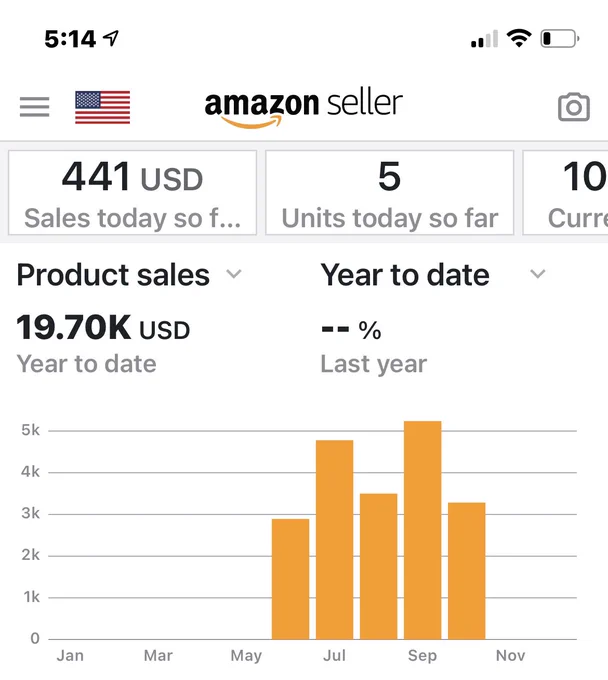Select the Sales today so far card
This screenshot has width=608, height=680.
coord(133,193)
